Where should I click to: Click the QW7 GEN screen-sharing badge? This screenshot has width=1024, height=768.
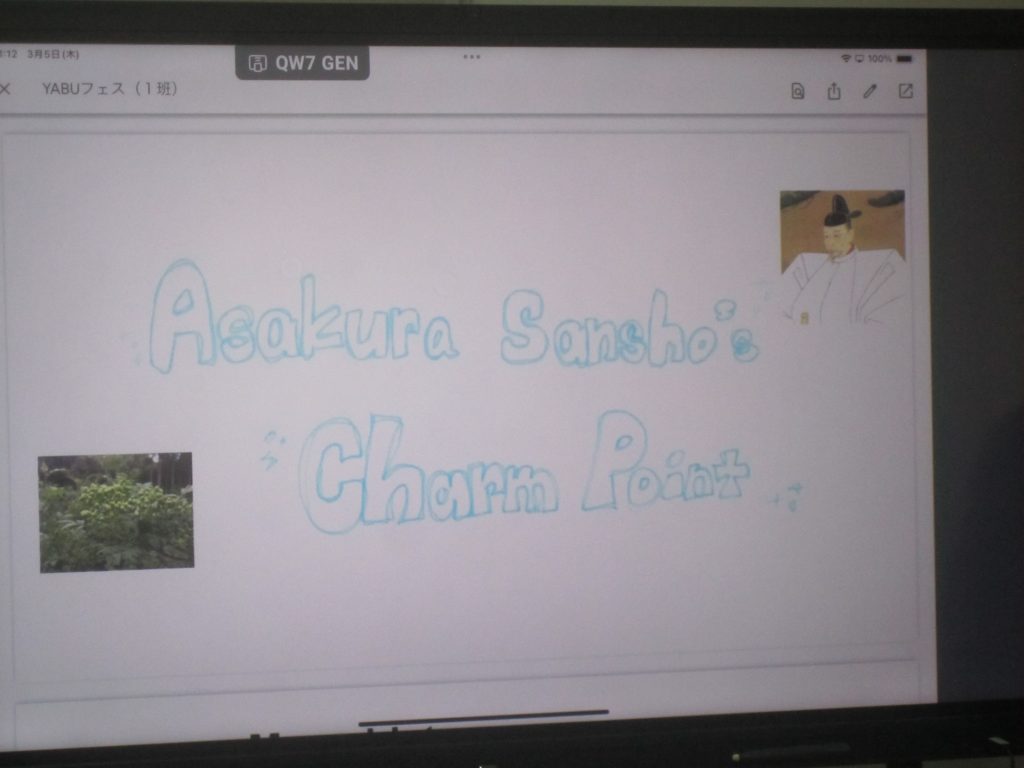point(302,63)
